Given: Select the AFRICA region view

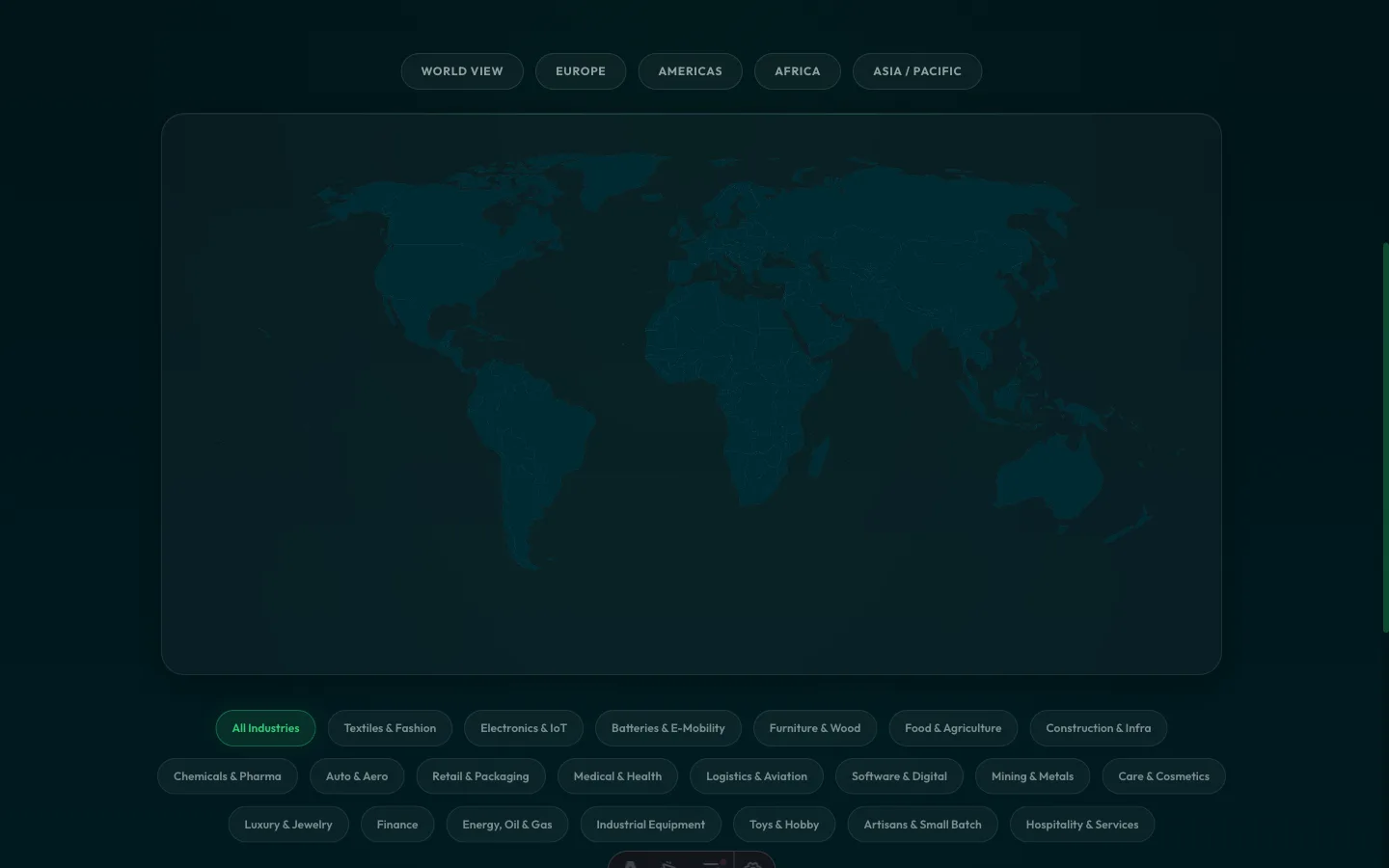Looking at the screenshot, I should click(x=798, y=70).
